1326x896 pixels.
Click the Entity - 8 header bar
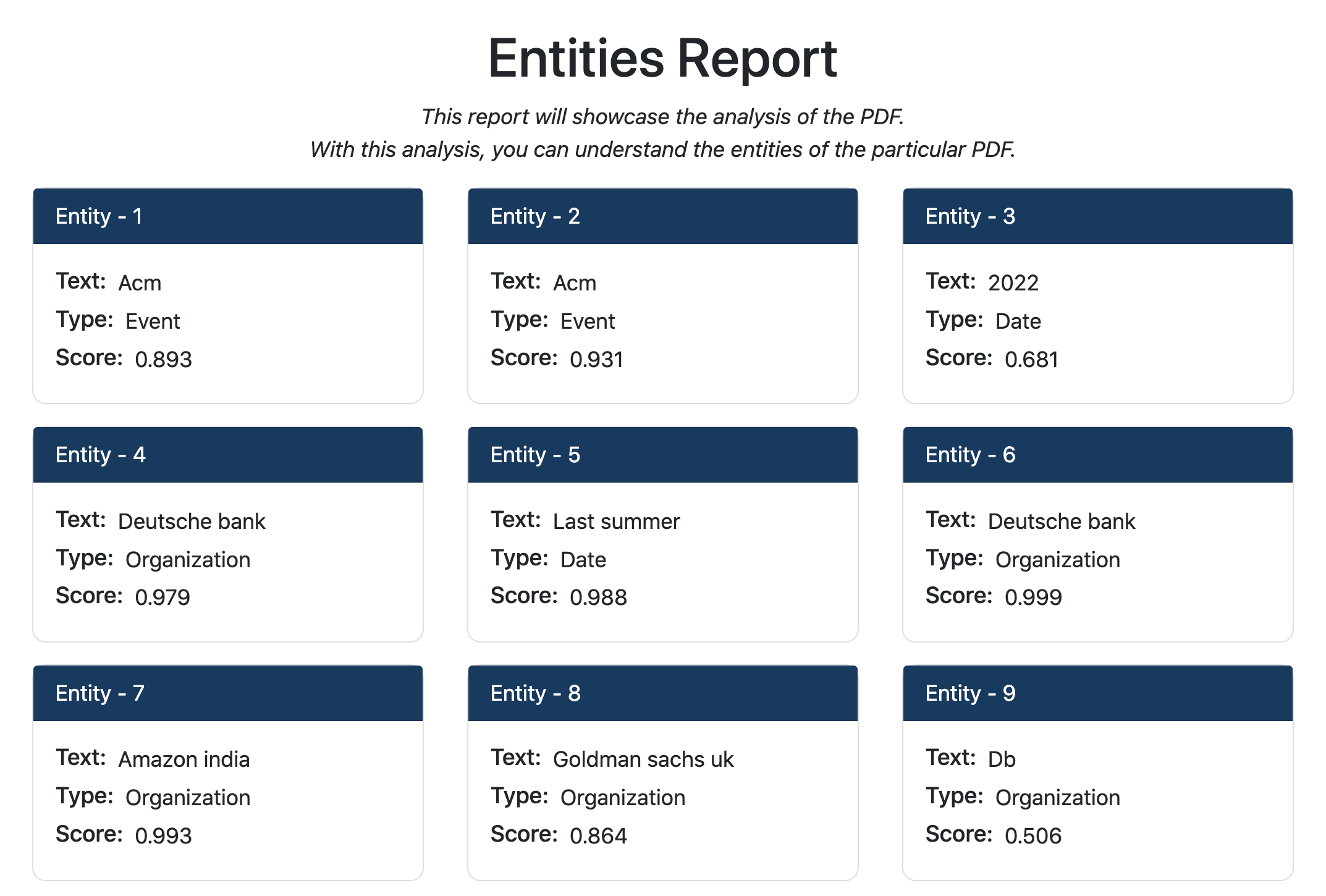662,693
